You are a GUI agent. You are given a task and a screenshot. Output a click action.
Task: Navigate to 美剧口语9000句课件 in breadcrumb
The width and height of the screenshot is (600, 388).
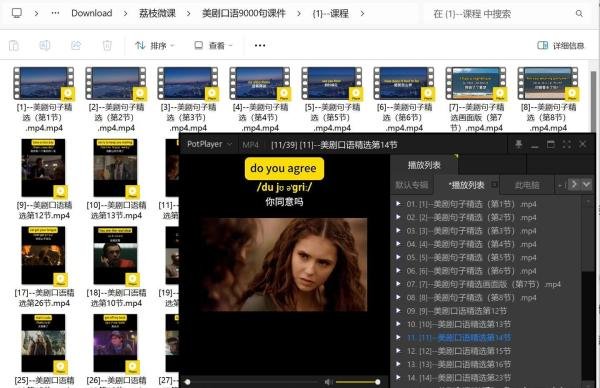[x=244, y=13]
